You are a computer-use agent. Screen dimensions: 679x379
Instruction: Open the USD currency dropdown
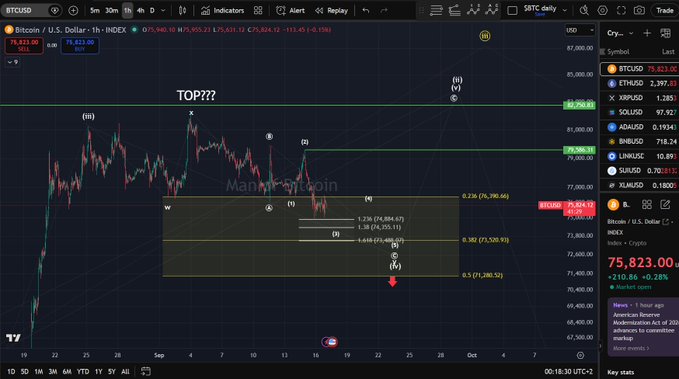(580, 30)
